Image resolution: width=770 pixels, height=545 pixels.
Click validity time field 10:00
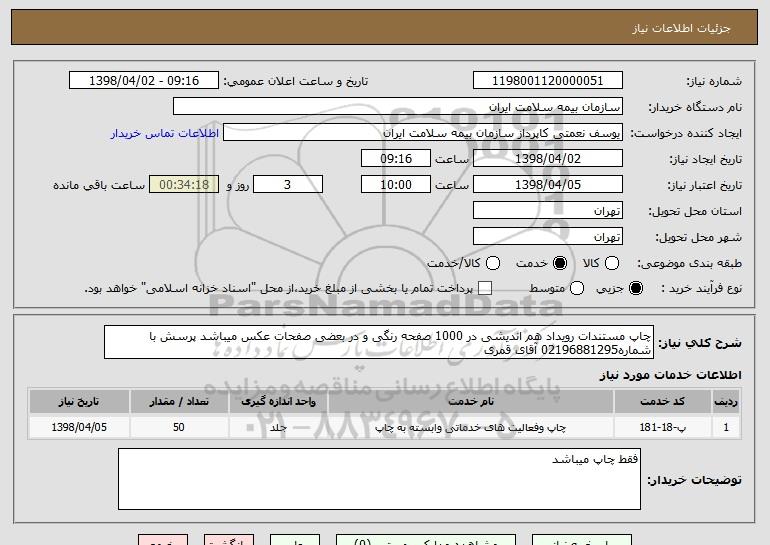[x=396, y=185]
